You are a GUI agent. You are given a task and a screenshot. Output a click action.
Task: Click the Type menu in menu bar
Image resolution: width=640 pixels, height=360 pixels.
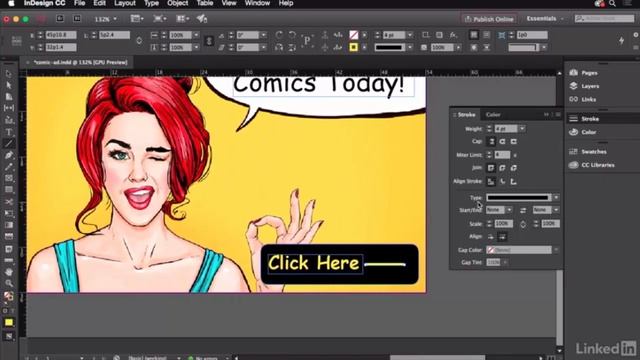(151, 3)
